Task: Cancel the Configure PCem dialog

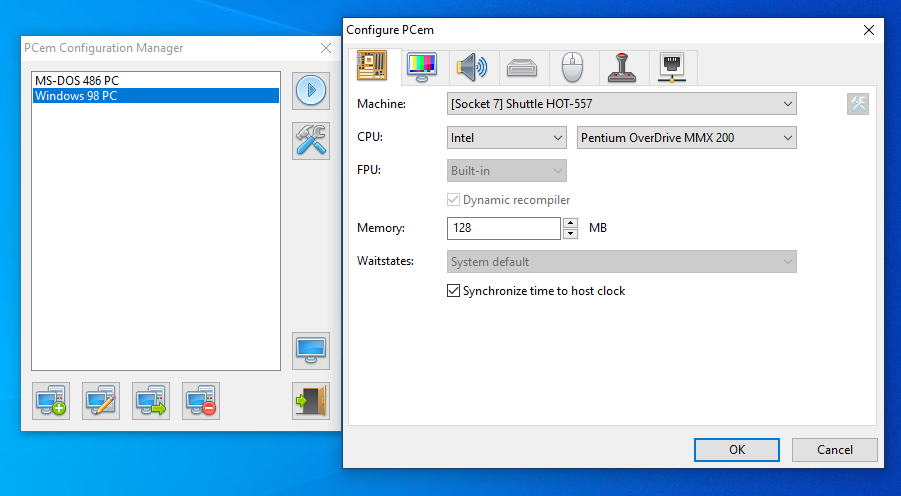Action: click(834, 450)
